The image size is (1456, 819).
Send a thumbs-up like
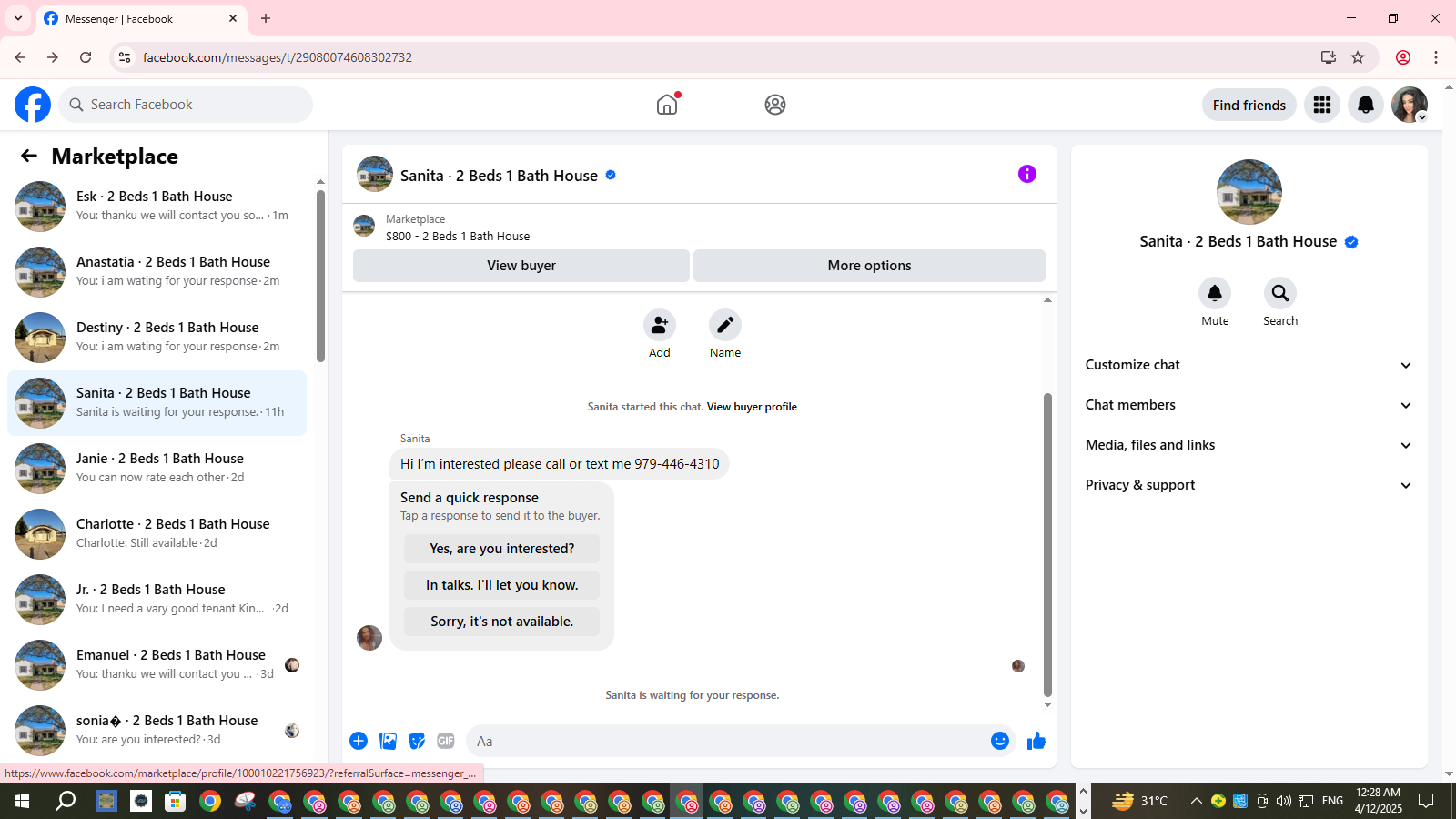1036,741
